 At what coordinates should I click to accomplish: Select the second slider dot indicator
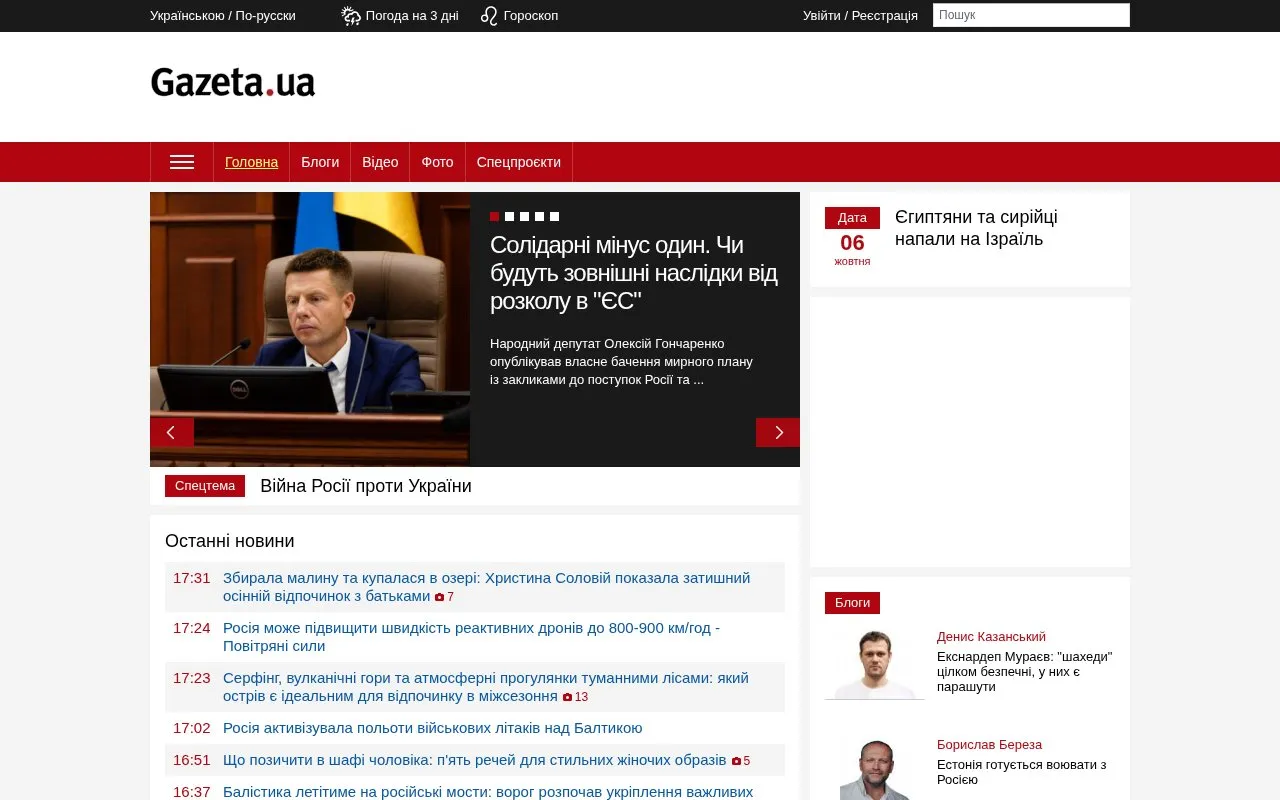(509, 216)
